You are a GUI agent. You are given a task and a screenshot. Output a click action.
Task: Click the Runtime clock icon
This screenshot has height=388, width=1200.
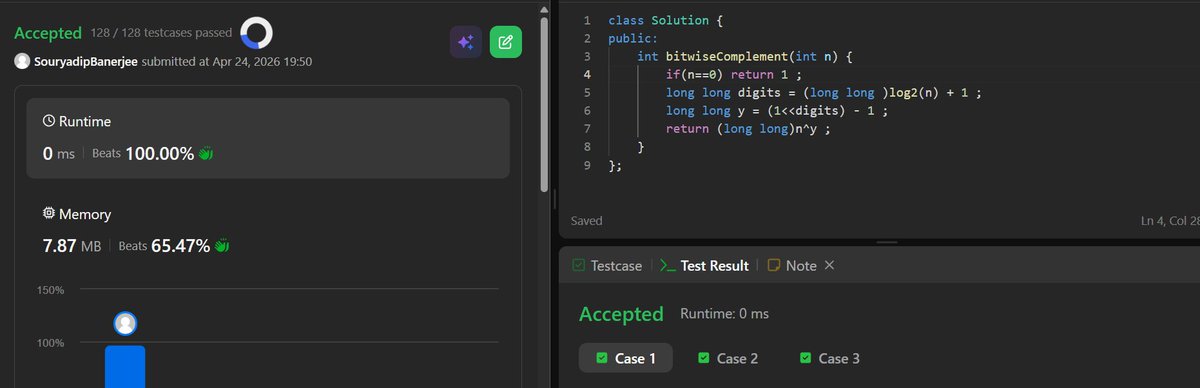(49, 121)
